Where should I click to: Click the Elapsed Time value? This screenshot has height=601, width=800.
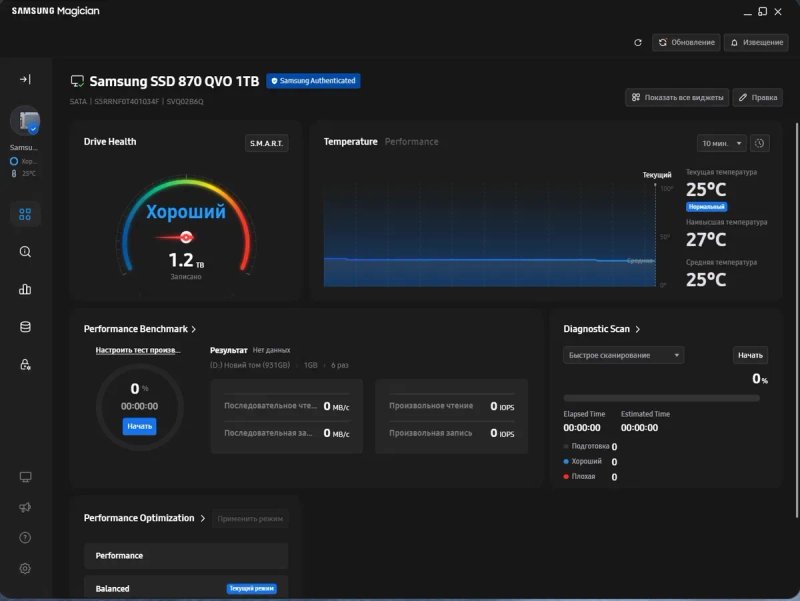click(x=582, y=428)
